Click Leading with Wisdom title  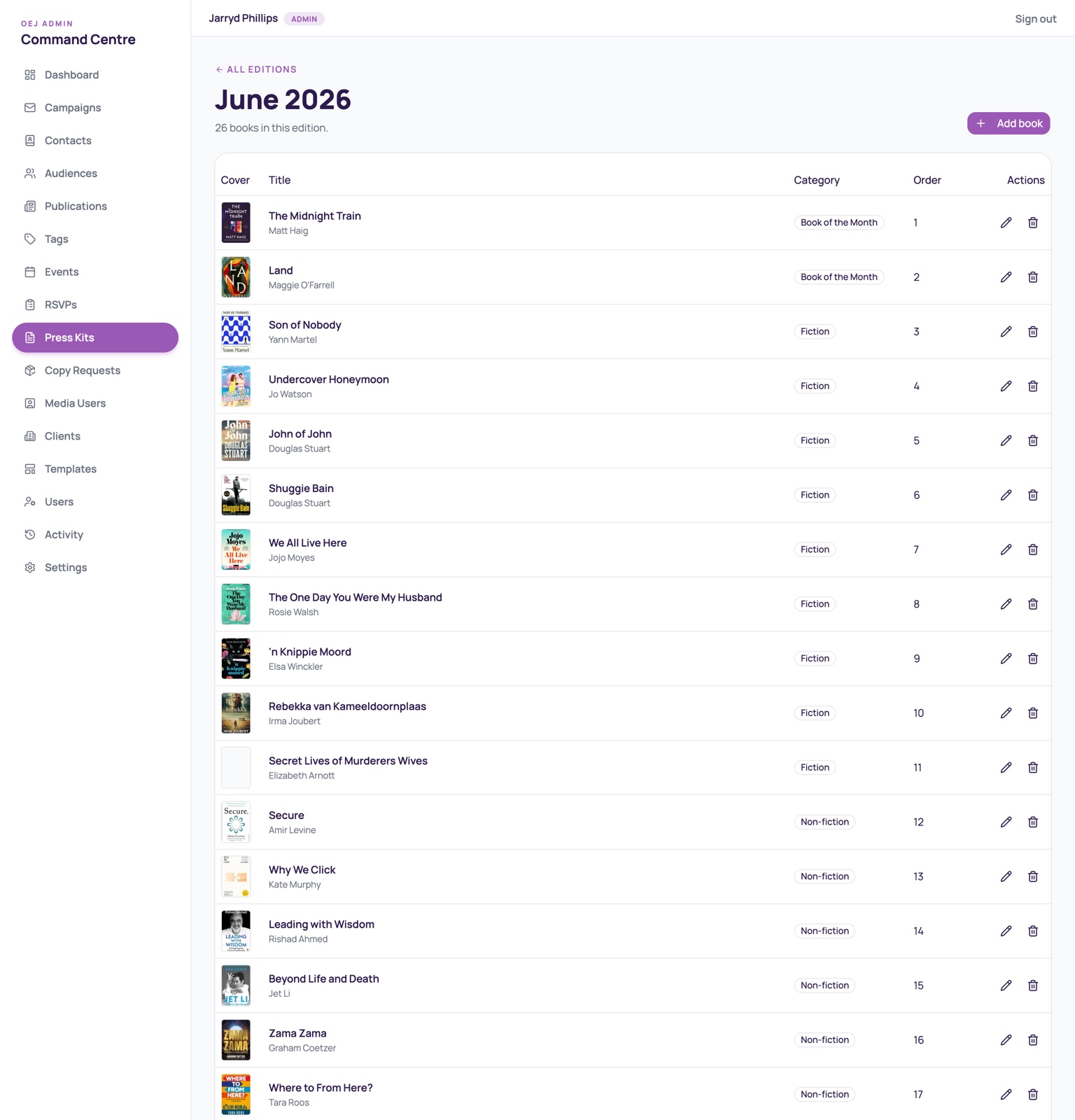[x=321, y=924]
